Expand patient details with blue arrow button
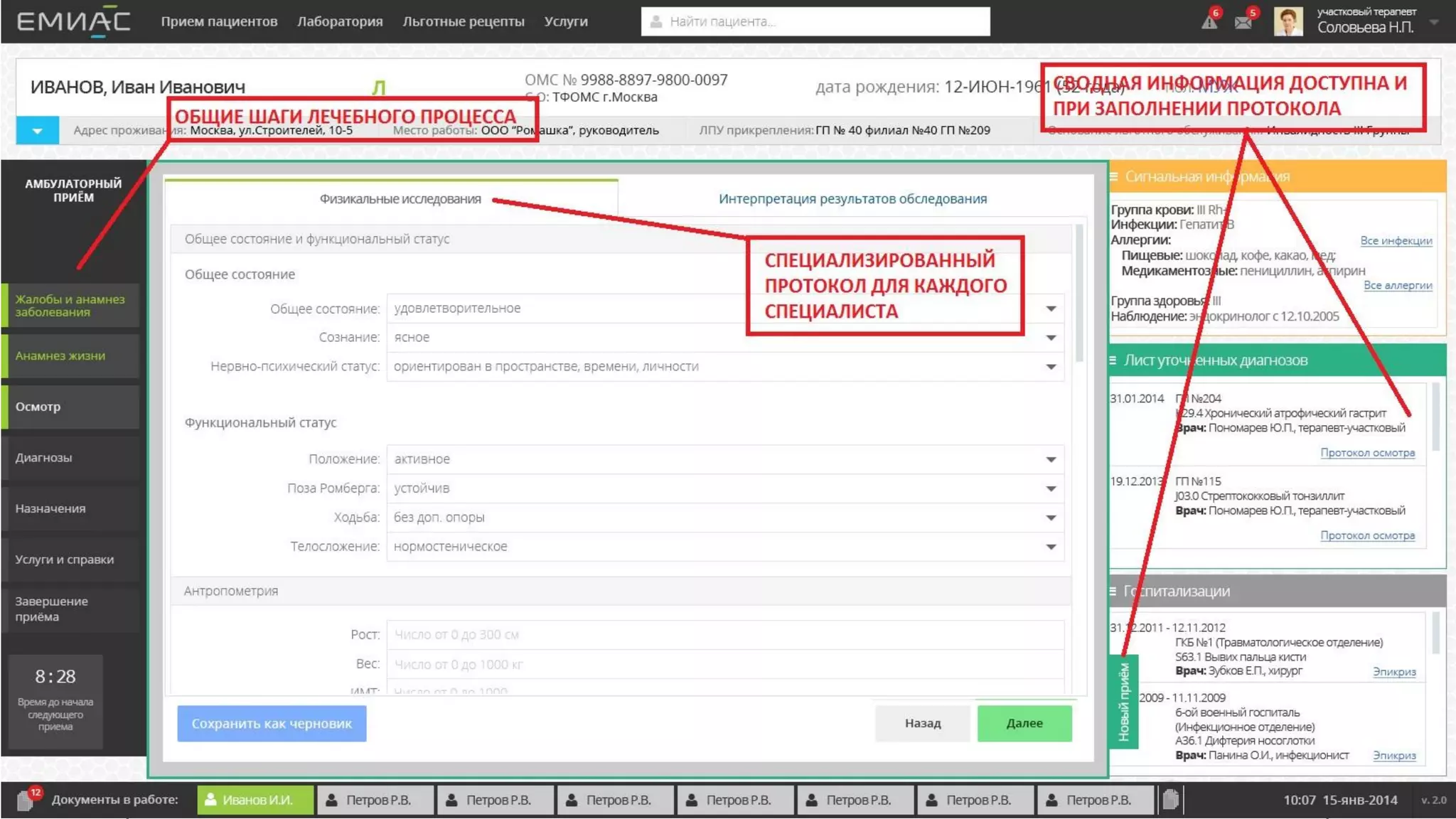This screenshot has height=819, width=1456. click(x=37, y=131)
